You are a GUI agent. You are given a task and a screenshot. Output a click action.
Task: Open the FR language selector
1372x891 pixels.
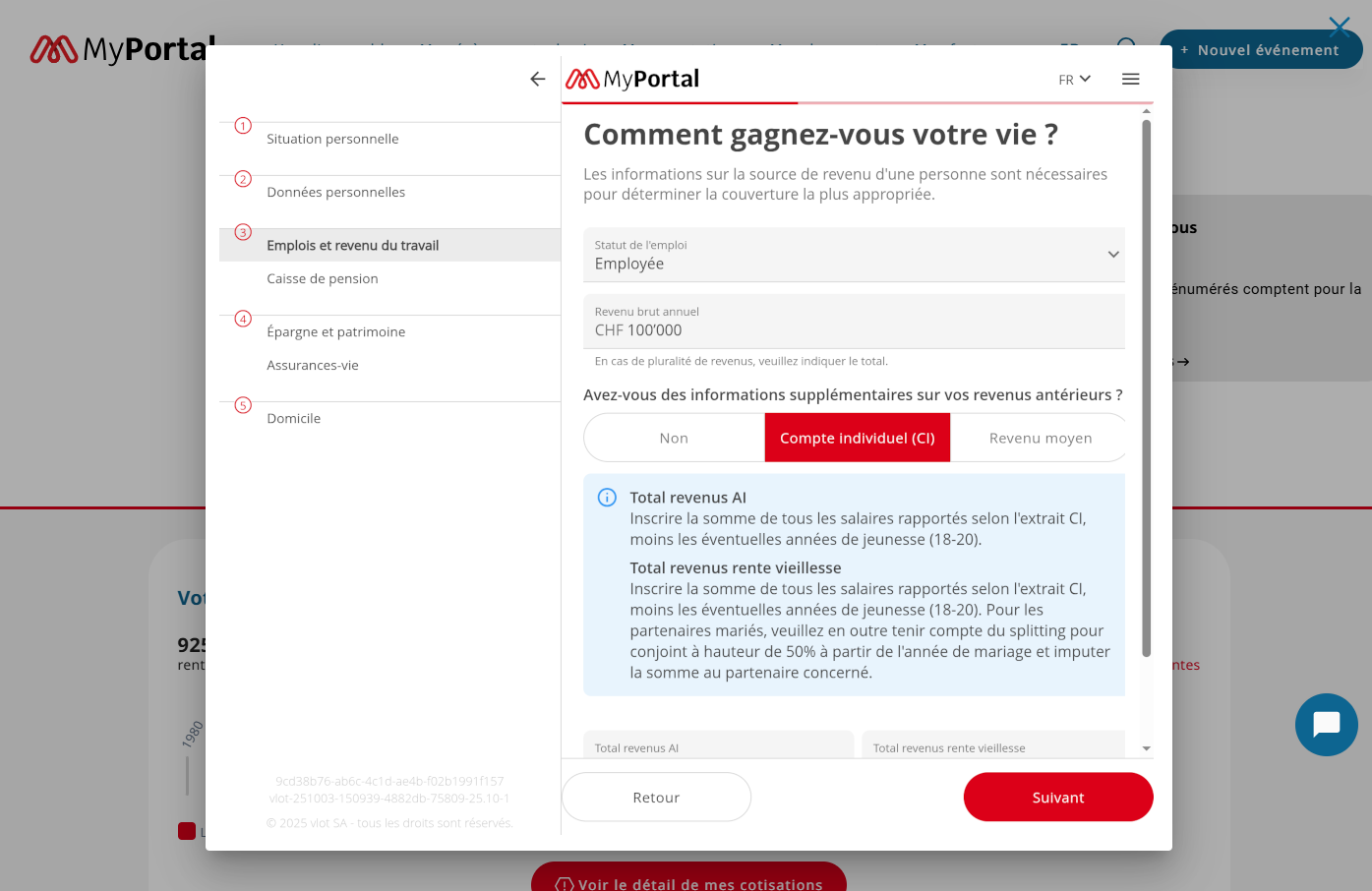pos(1074,80)
